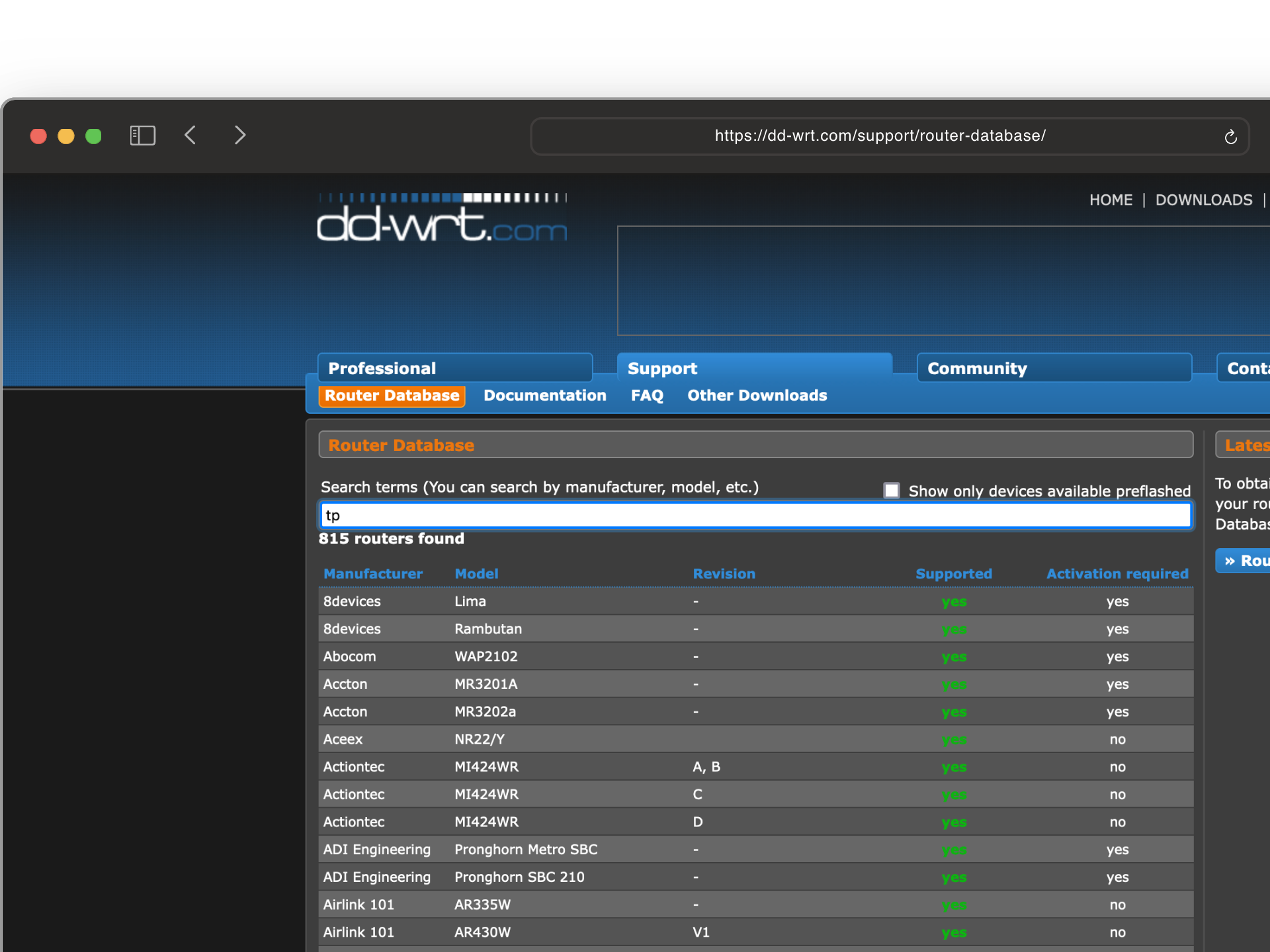1270x952 pixels.
Task: Click the browser address bar URL
Action: (x=880, y=136)
